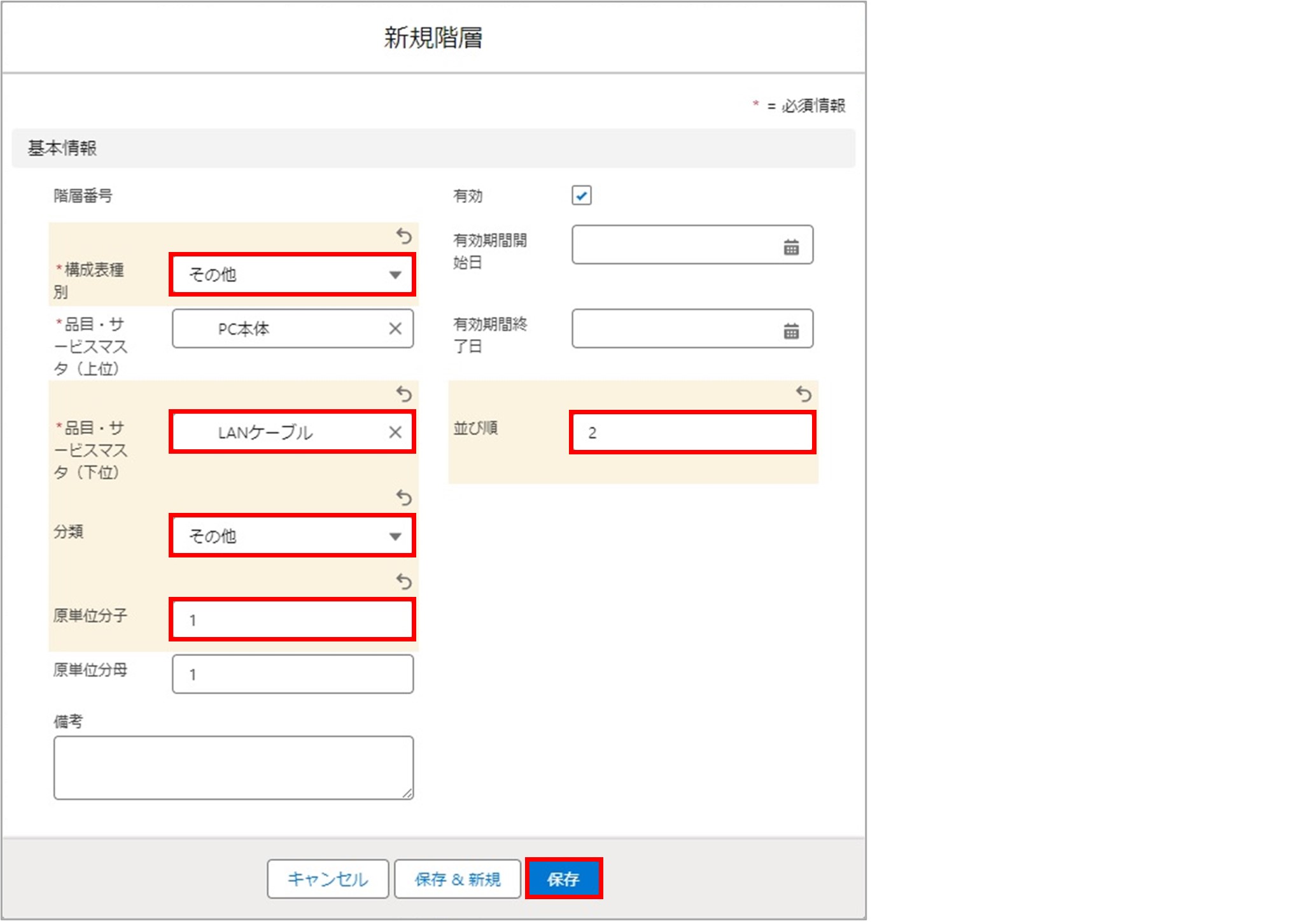Click the 並び順 input field
Screen dimensions: 1290x924
pyautogui.click(x=692, y=433)
